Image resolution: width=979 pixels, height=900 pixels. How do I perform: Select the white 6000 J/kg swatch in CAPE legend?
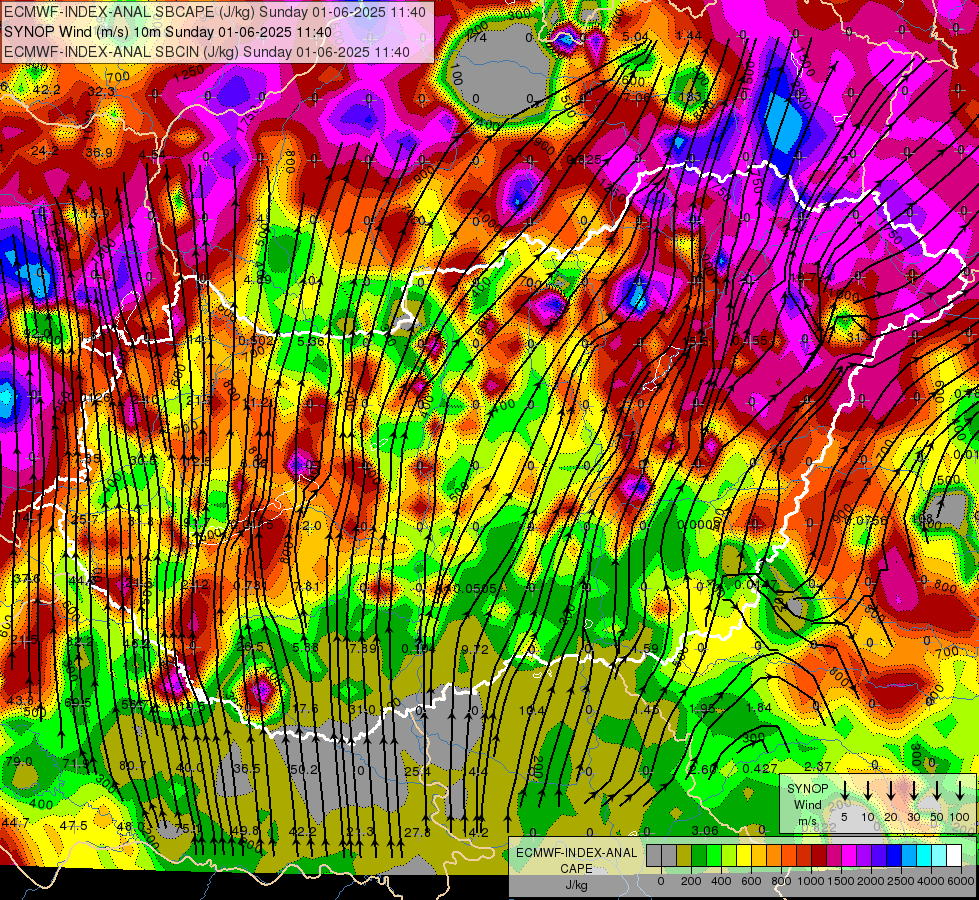point(953,855)
